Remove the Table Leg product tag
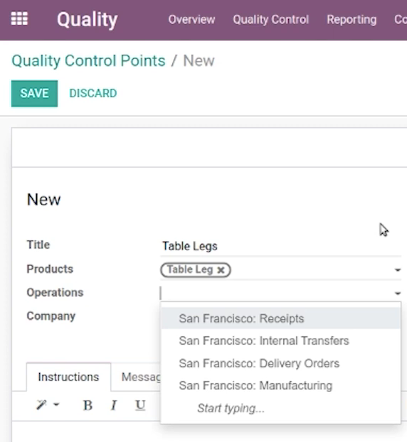This screenshot has width=407, height=442. (x=221, y=270)
